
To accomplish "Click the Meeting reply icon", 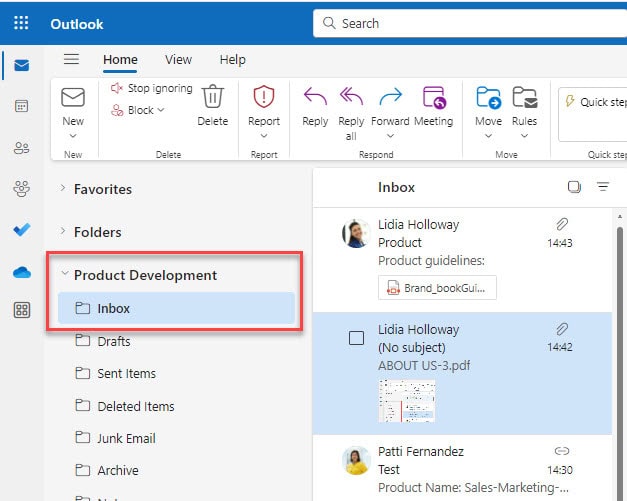I will 434,97.
